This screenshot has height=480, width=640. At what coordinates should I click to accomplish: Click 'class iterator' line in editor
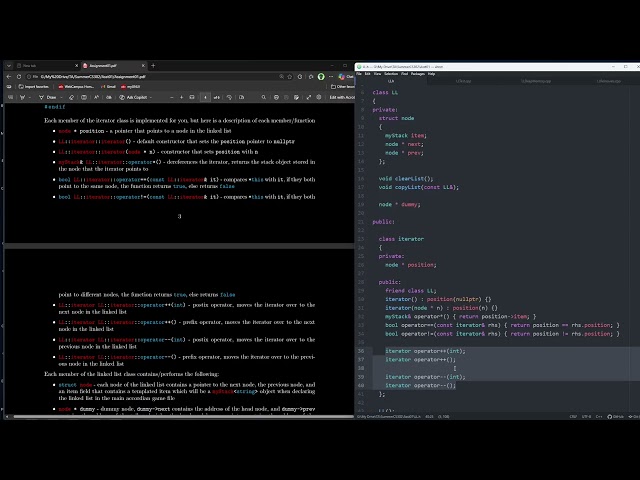pos(401,239)
